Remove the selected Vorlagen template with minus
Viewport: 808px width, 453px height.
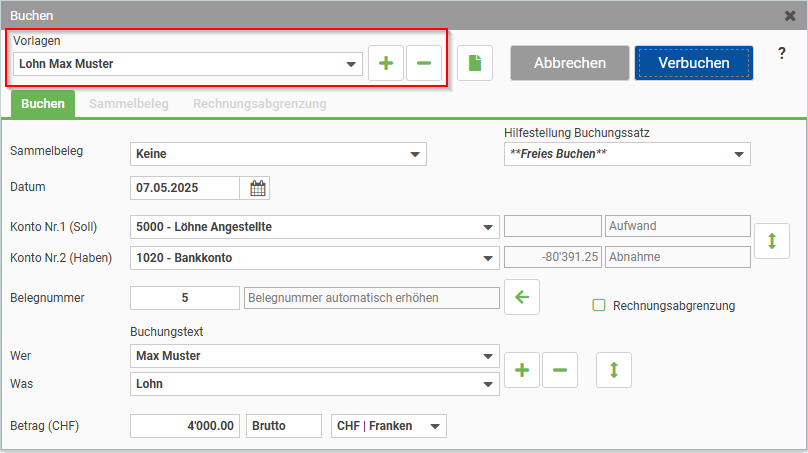[x=423, y=63]
